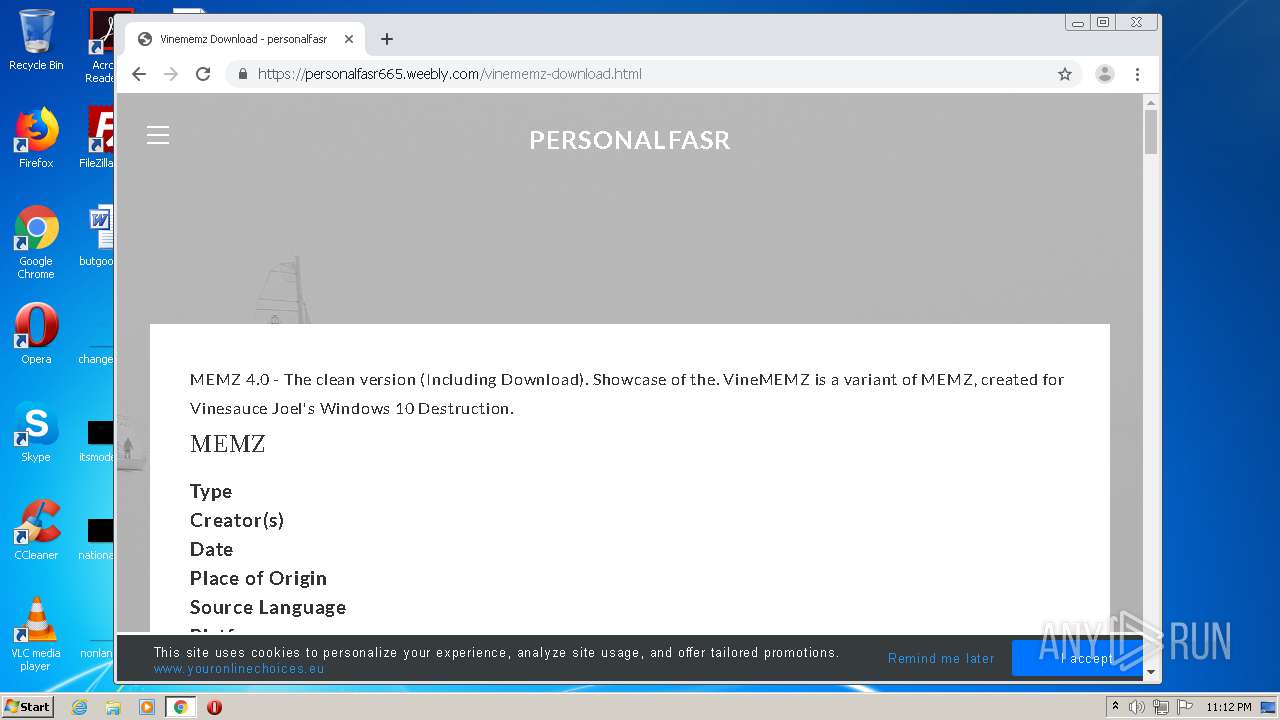This screenshot has height=720, width=1280.
Task: Open the Windows Start menu
Action: click(28, 706)
